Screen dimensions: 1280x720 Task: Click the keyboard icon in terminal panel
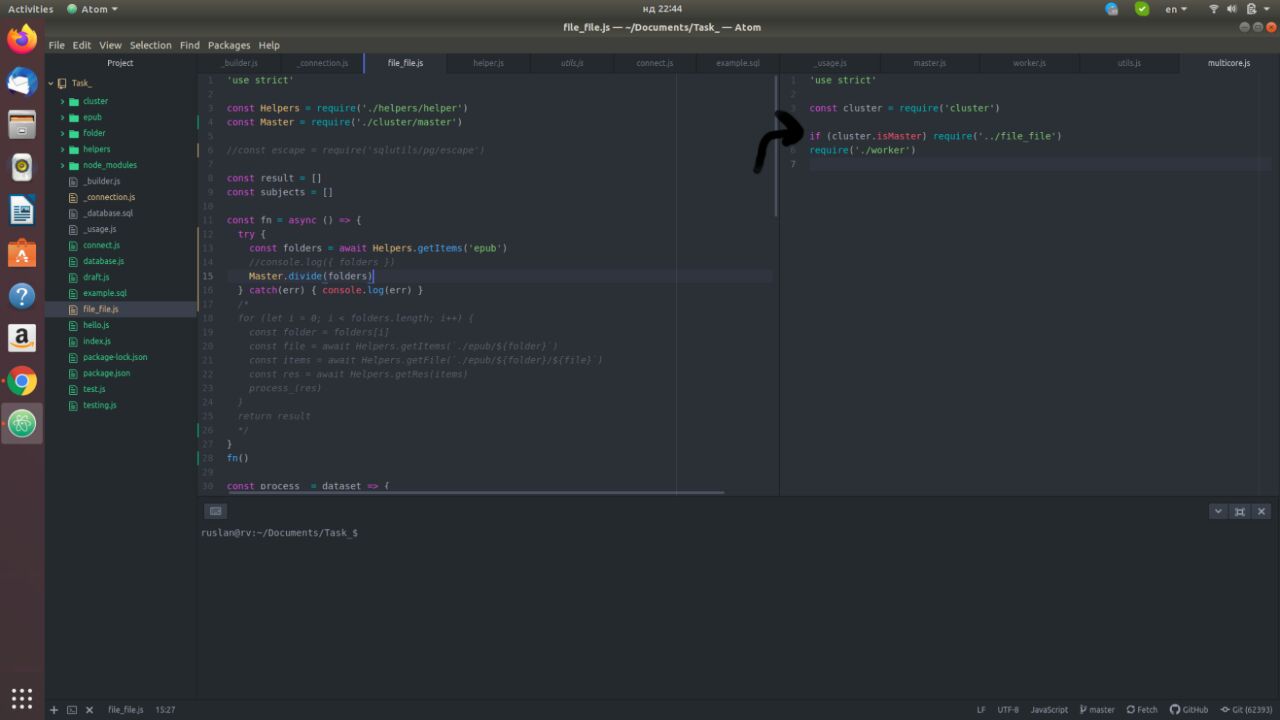click(x=215, y=511)
